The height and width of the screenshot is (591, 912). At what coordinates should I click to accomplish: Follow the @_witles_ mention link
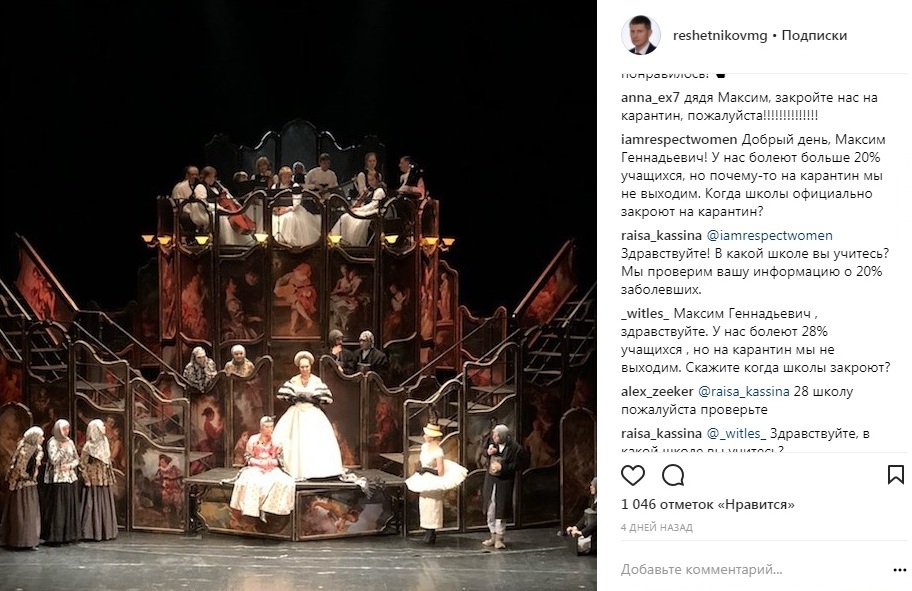click(x=737, y=433)
